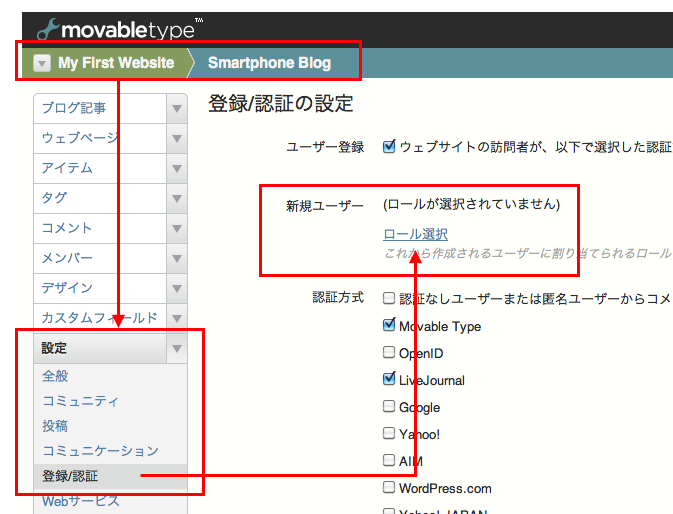This screenshot has height=514, width=673.
Task: Expand the タグ arrow
Action: (177, 199)
